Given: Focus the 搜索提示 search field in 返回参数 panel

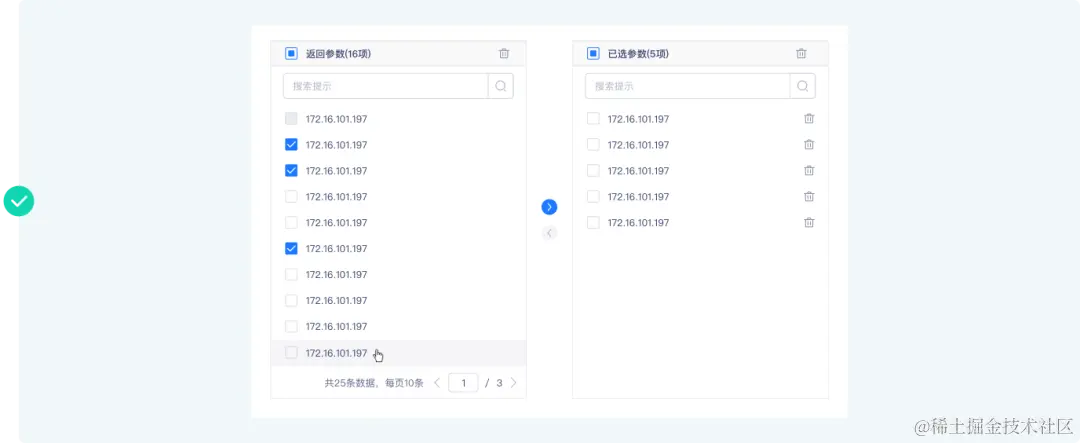Looking at the screenshot, I should pos(386,86).
